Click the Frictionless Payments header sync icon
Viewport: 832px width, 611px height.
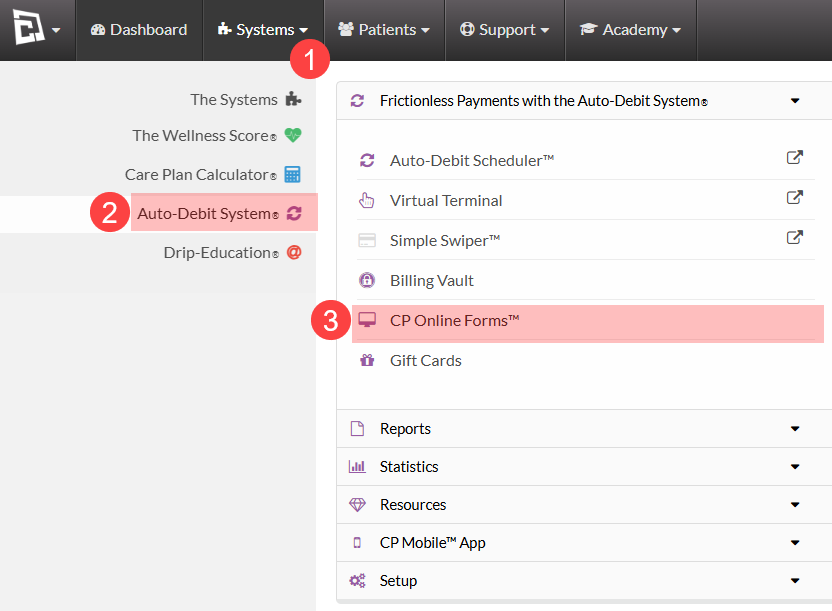click(x=357, y=101)
